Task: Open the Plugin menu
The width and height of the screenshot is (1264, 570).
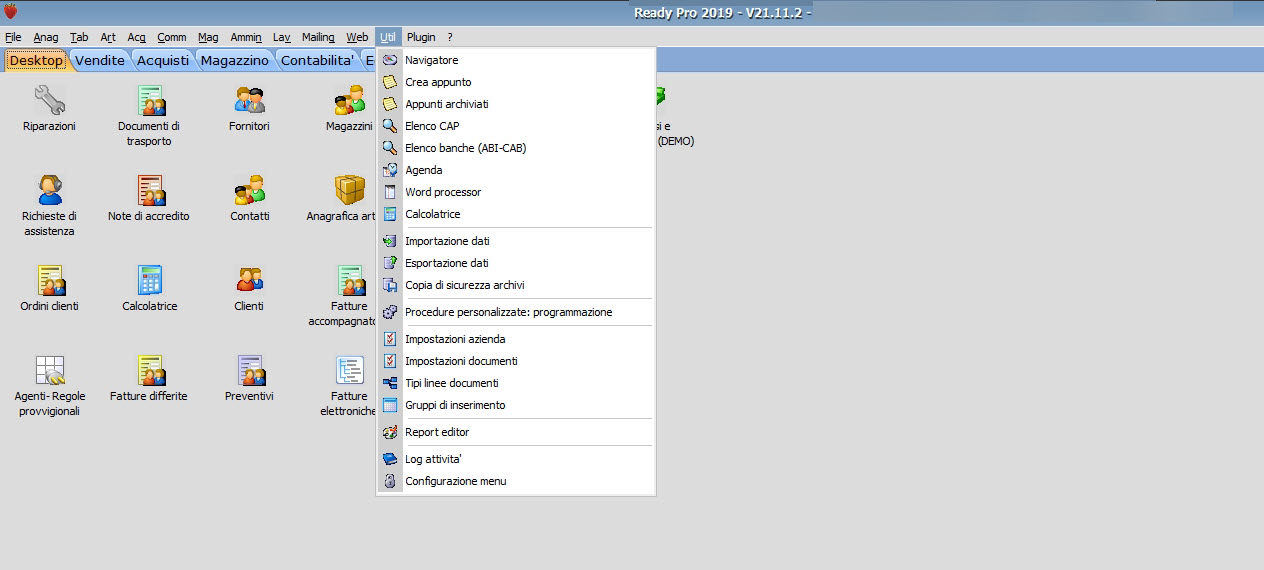Action: (x=421, y=37)
